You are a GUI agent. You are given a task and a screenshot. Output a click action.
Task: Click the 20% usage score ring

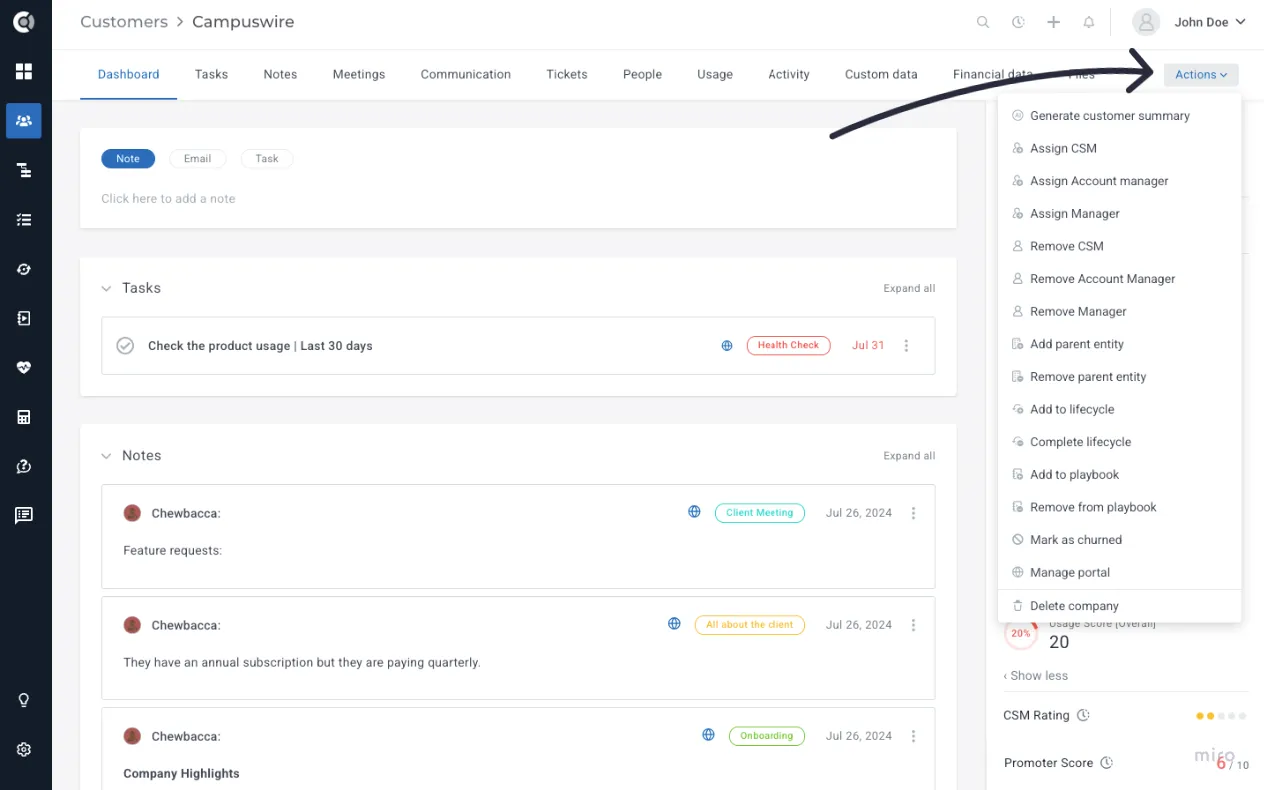(x=1020, y=633)
